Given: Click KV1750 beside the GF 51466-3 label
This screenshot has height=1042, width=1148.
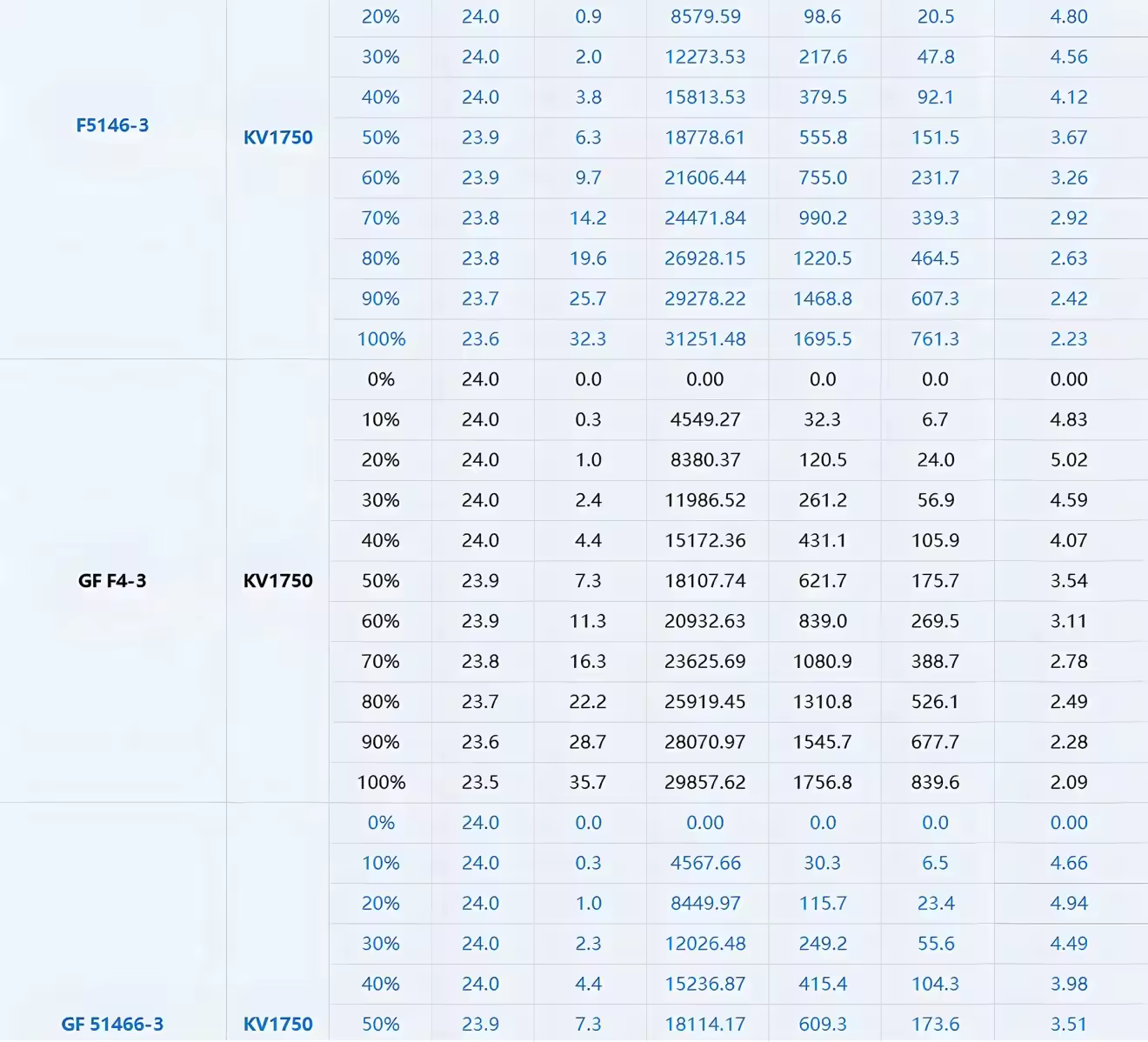Looking at the screenshot, I should 277,1025.
